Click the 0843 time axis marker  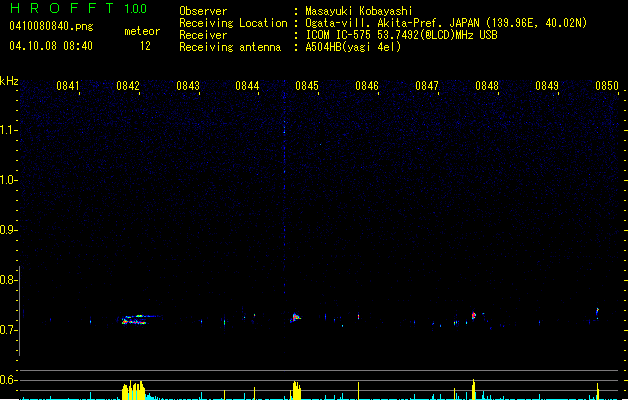(188, 86)
